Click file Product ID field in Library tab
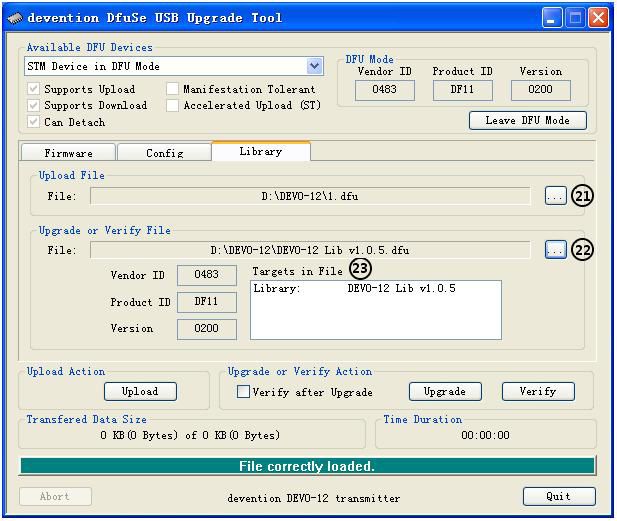 (207, 302)
